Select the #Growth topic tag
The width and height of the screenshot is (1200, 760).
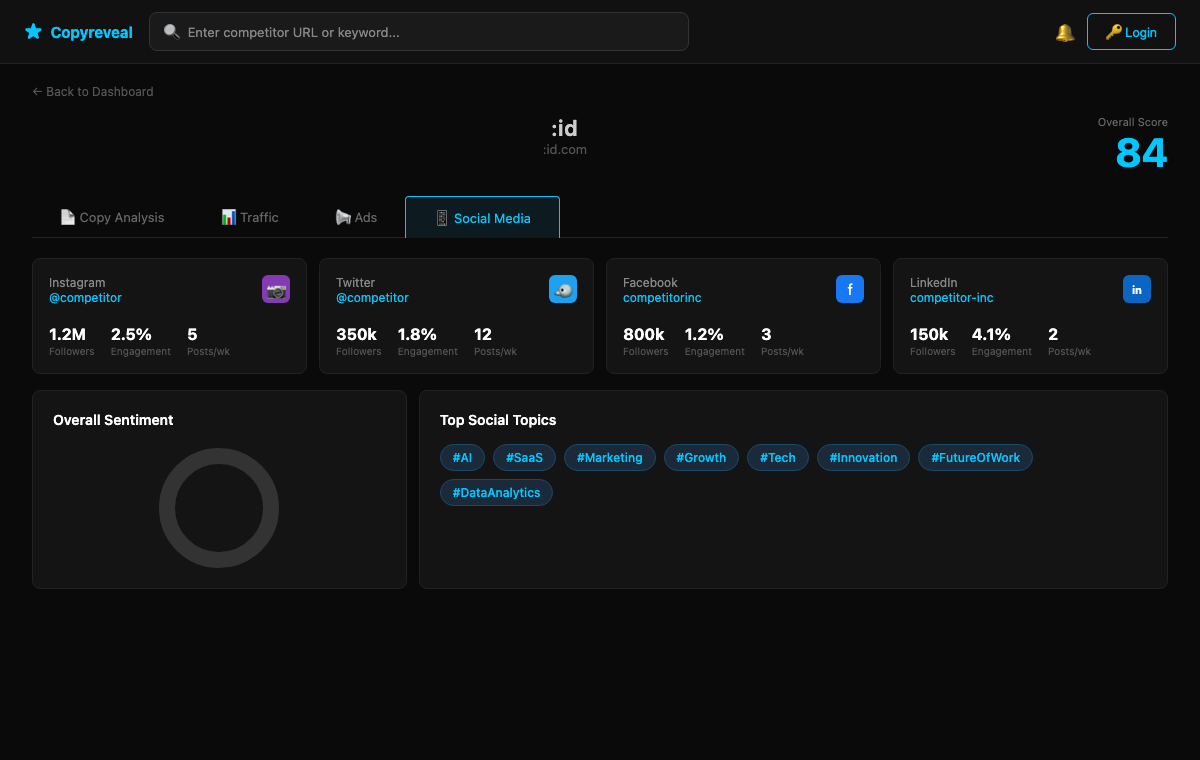pyautogui.click(x=701, y=458)
